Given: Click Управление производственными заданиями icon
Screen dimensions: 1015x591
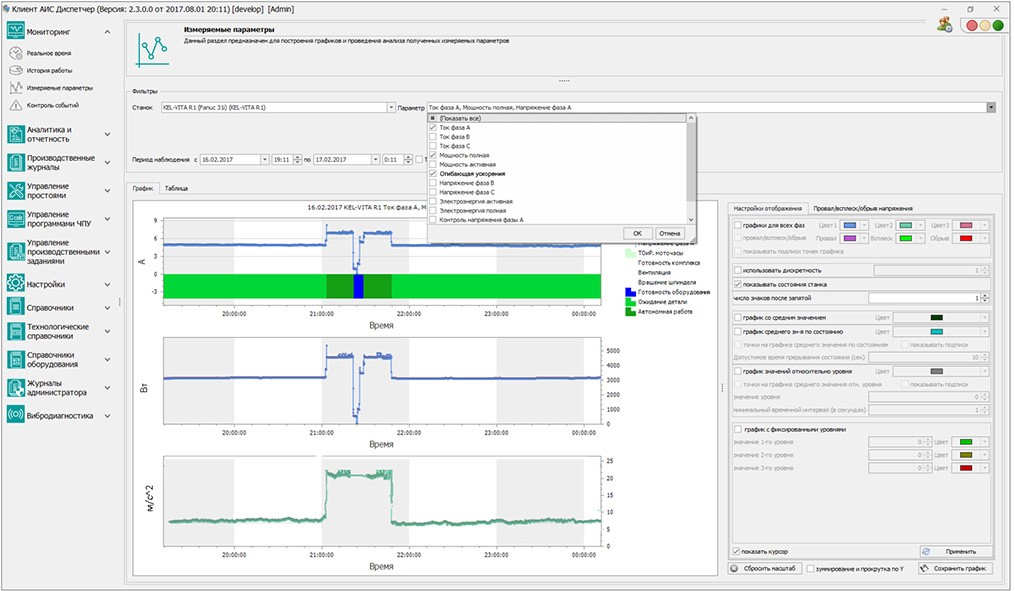Looking at the screenshot, I should coord(16,252).
